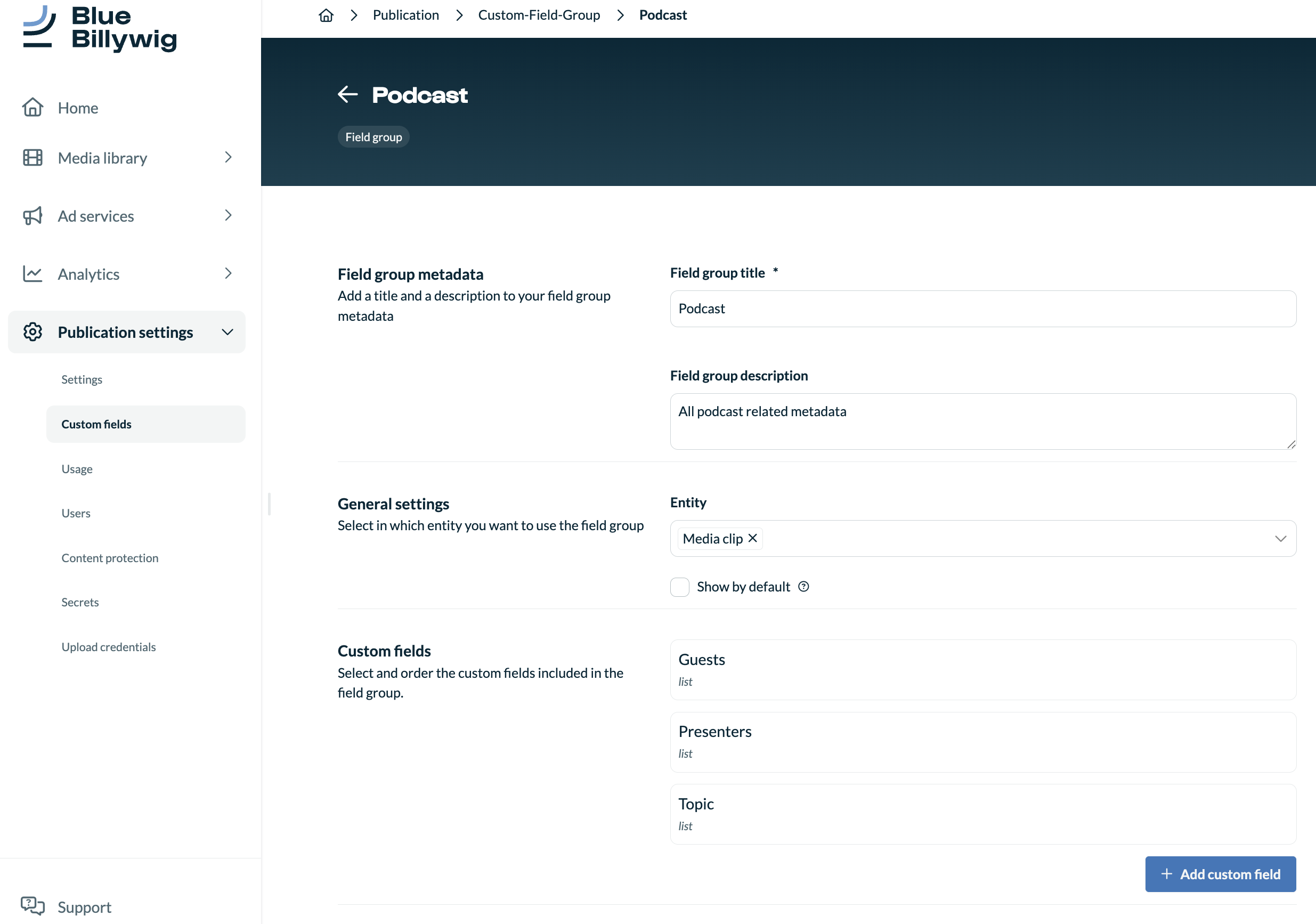Click the General settings heading

point(393,504)
